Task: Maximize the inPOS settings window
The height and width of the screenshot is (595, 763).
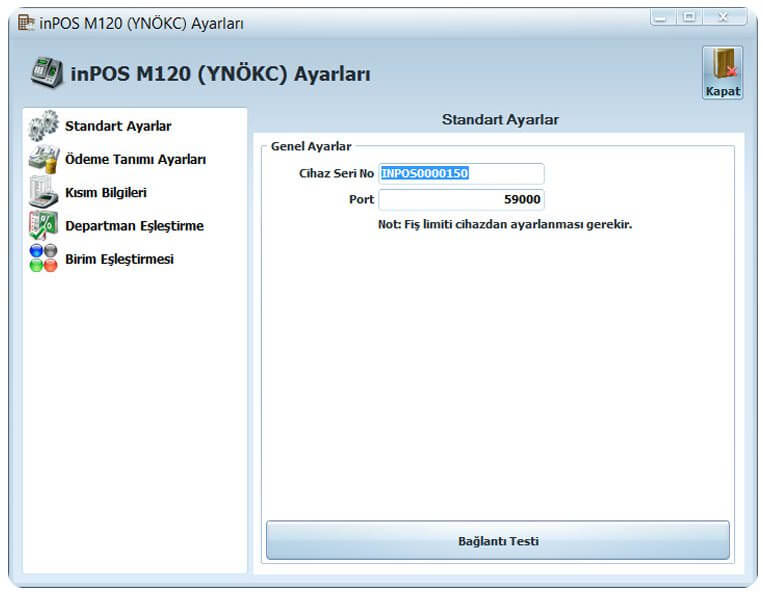Action: point(689,18)
